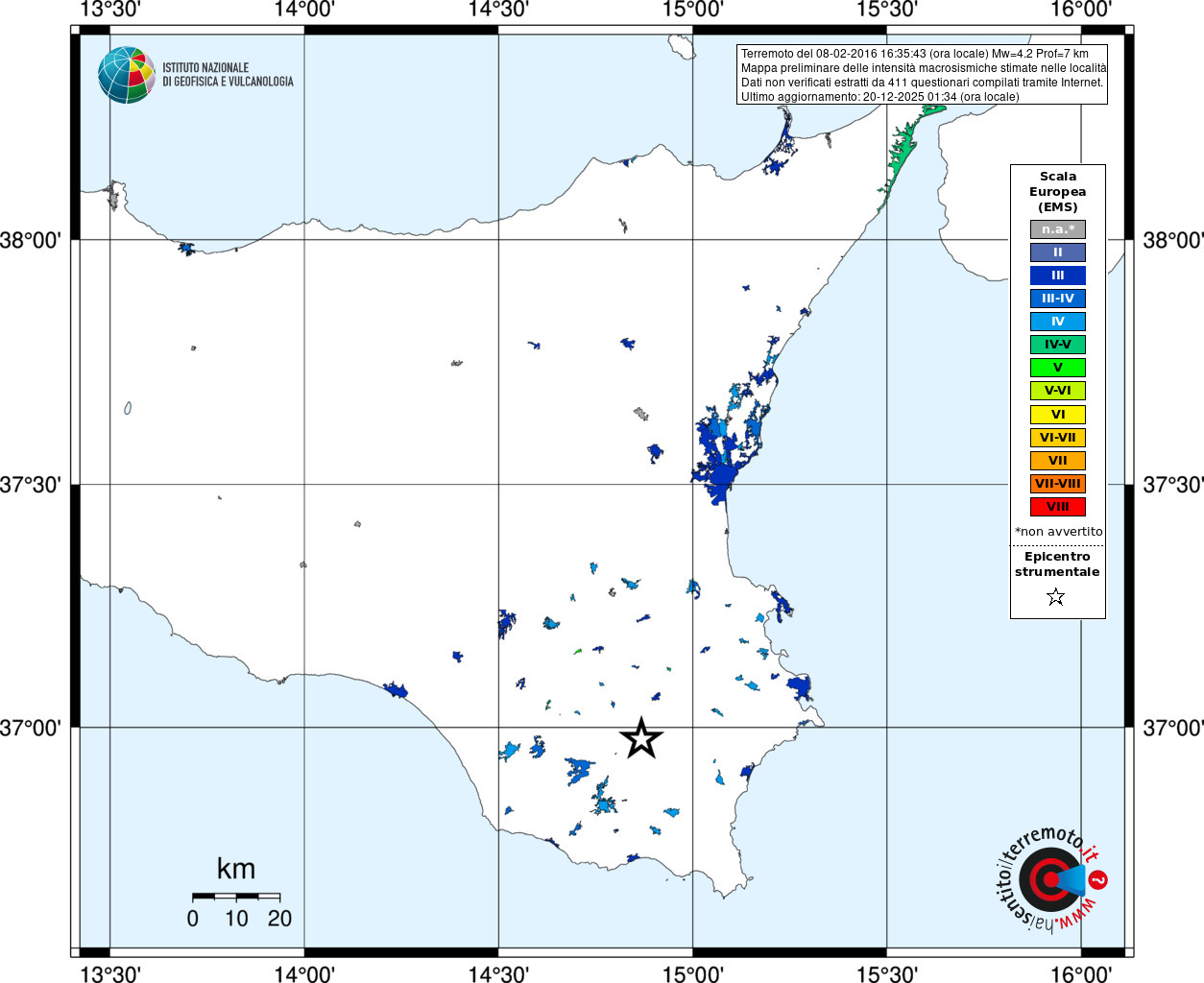Click the 'Scala Europea (EMS)' legend title
This screenshot has height=983, width=1204.
click(x=1058, y=192)
